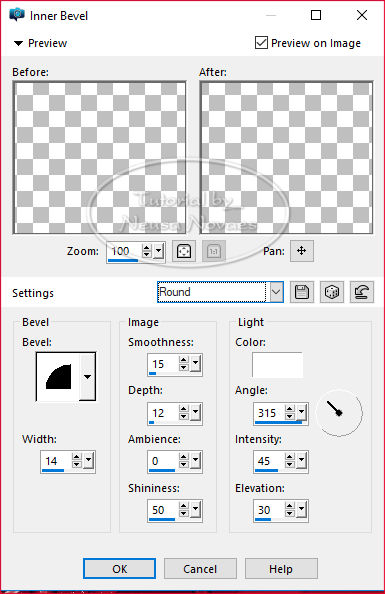Click the Zoom to 100% (1:1) icon

pyautogui.click(x=214, y=251)
